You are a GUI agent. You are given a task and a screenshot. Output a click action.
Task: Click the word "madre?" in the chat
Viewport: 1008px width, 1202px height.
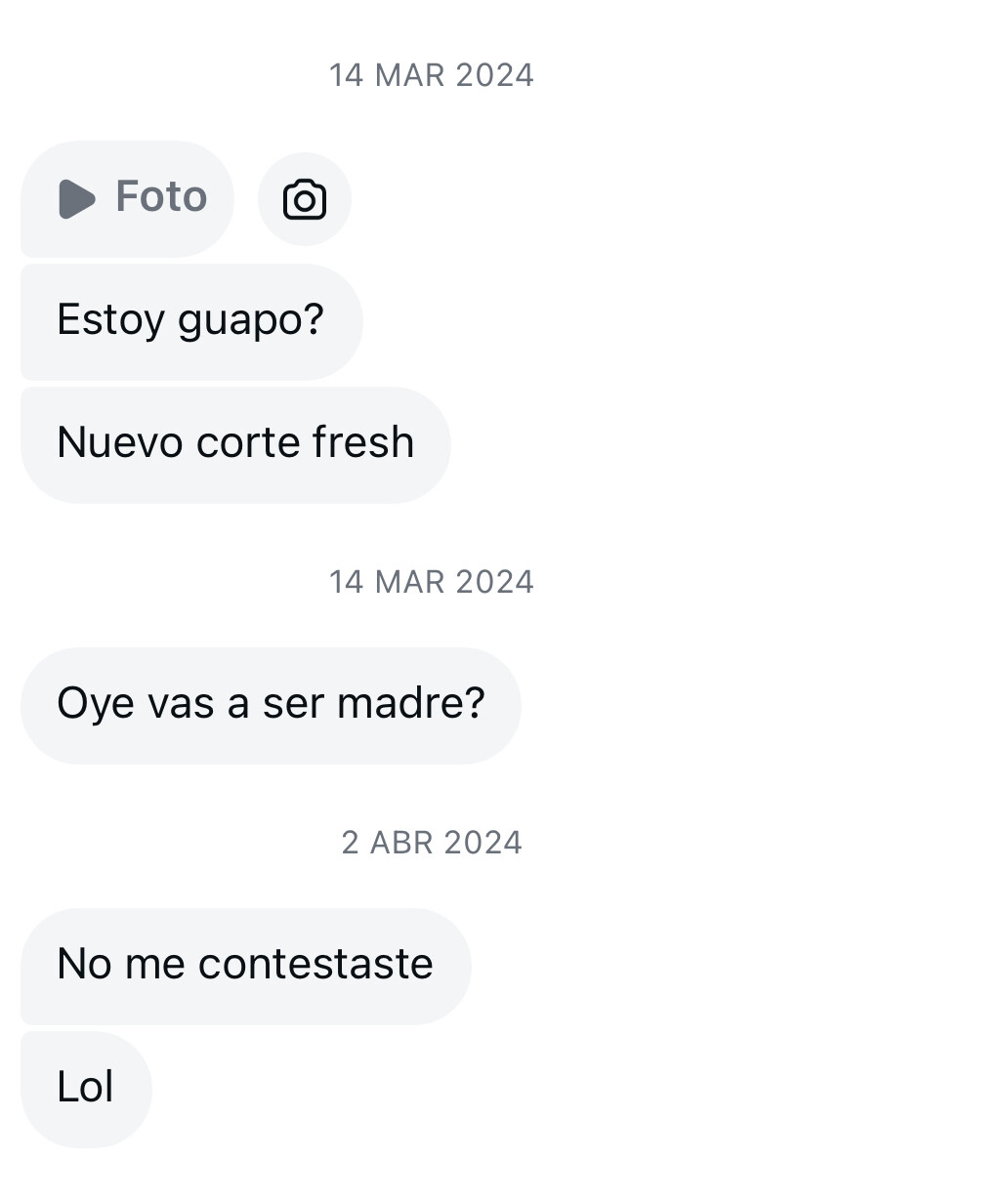(x=410, y=703)
